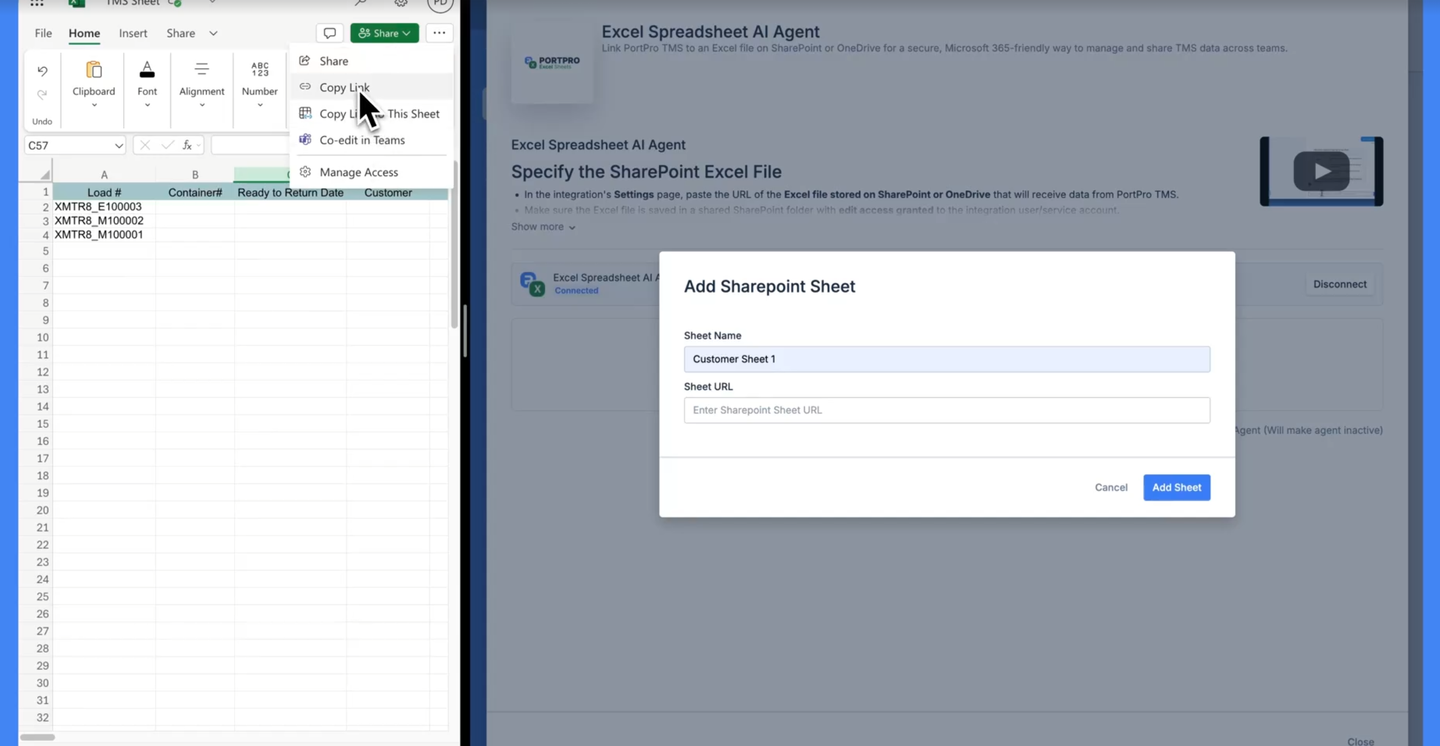The width and height of the screenshot is (1440, 746).
Task: Click Cancel in Add Sharepoint Sheet dialog
Action: pyautogui.click(x=1111, y=487)
